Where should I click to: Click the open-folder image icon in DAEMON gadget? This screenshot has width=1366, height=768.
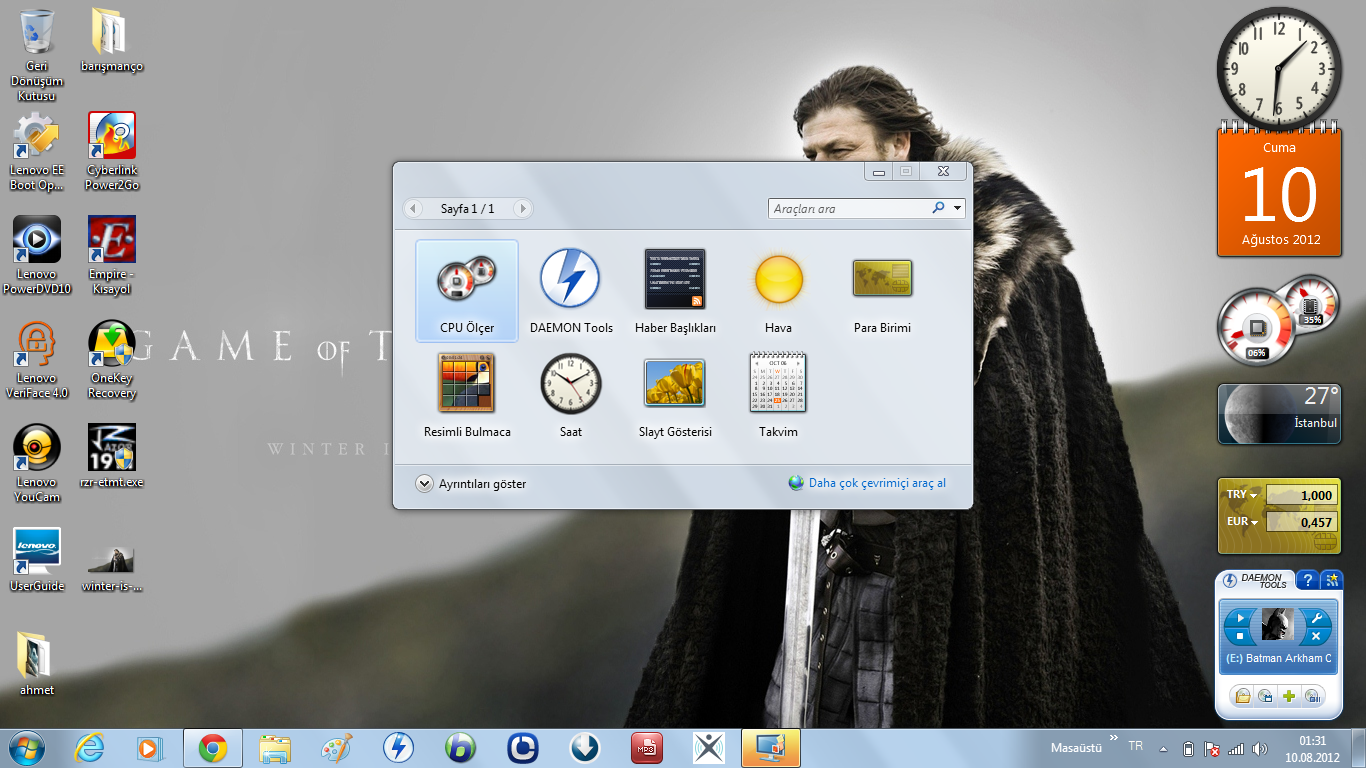tap(1243, 696)
